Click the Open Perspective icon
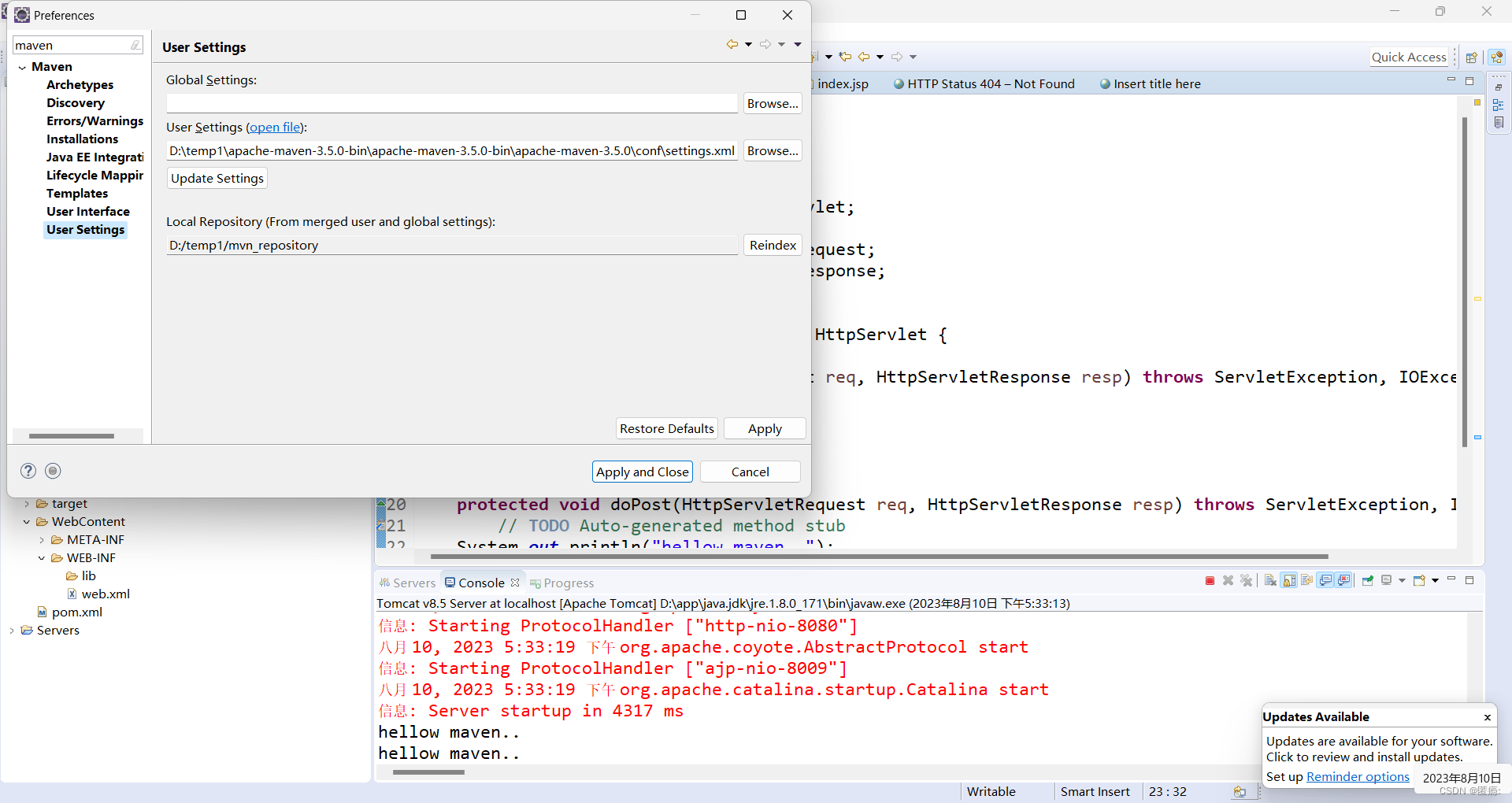The height and width of the screenshot is (803, 1512). tap(1471, 57)
